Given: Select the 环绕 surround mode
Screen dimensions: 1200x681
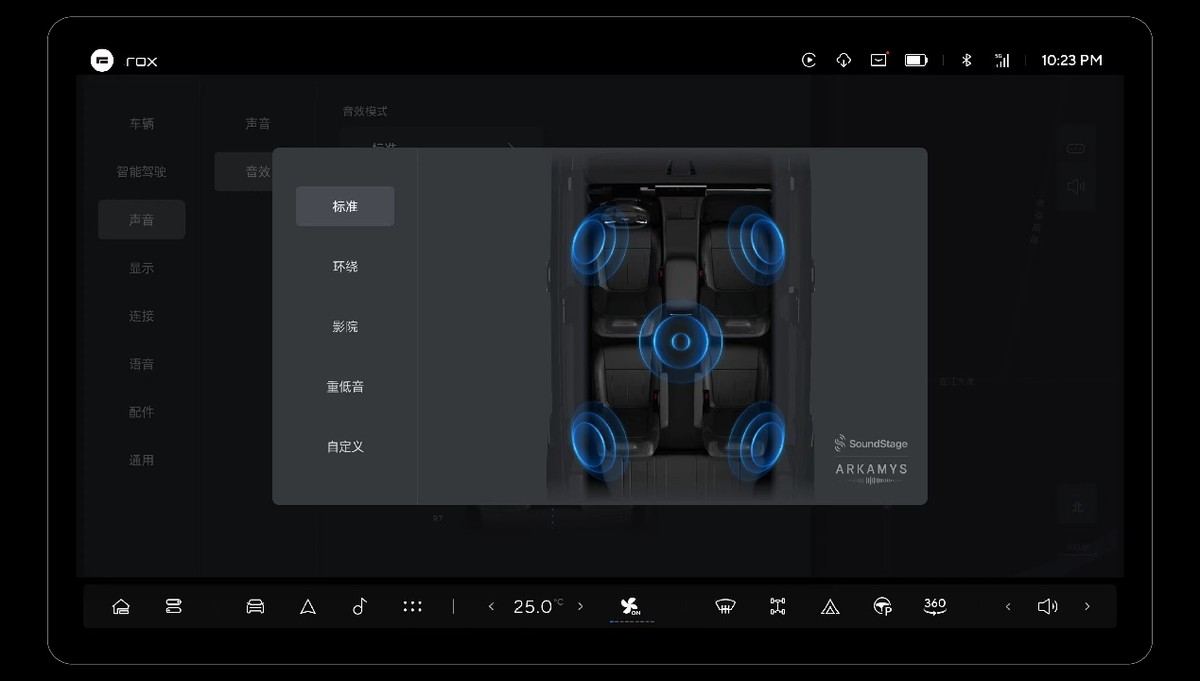Looking at the screenshot, I should pos(345,266).
